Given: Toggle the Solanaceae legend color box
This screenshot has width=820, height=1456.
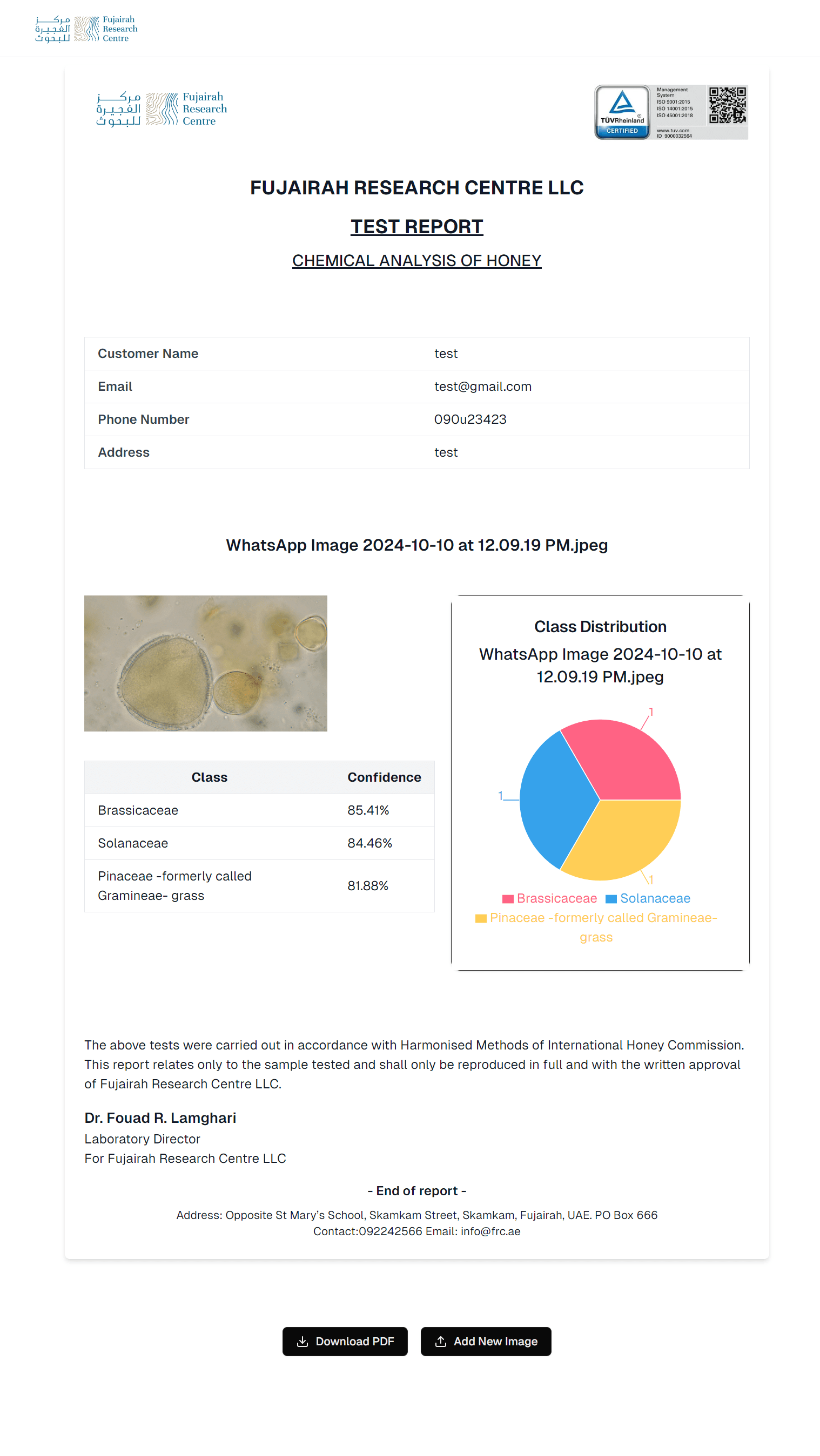Looking at the screenshot, I should pos(611,899).
